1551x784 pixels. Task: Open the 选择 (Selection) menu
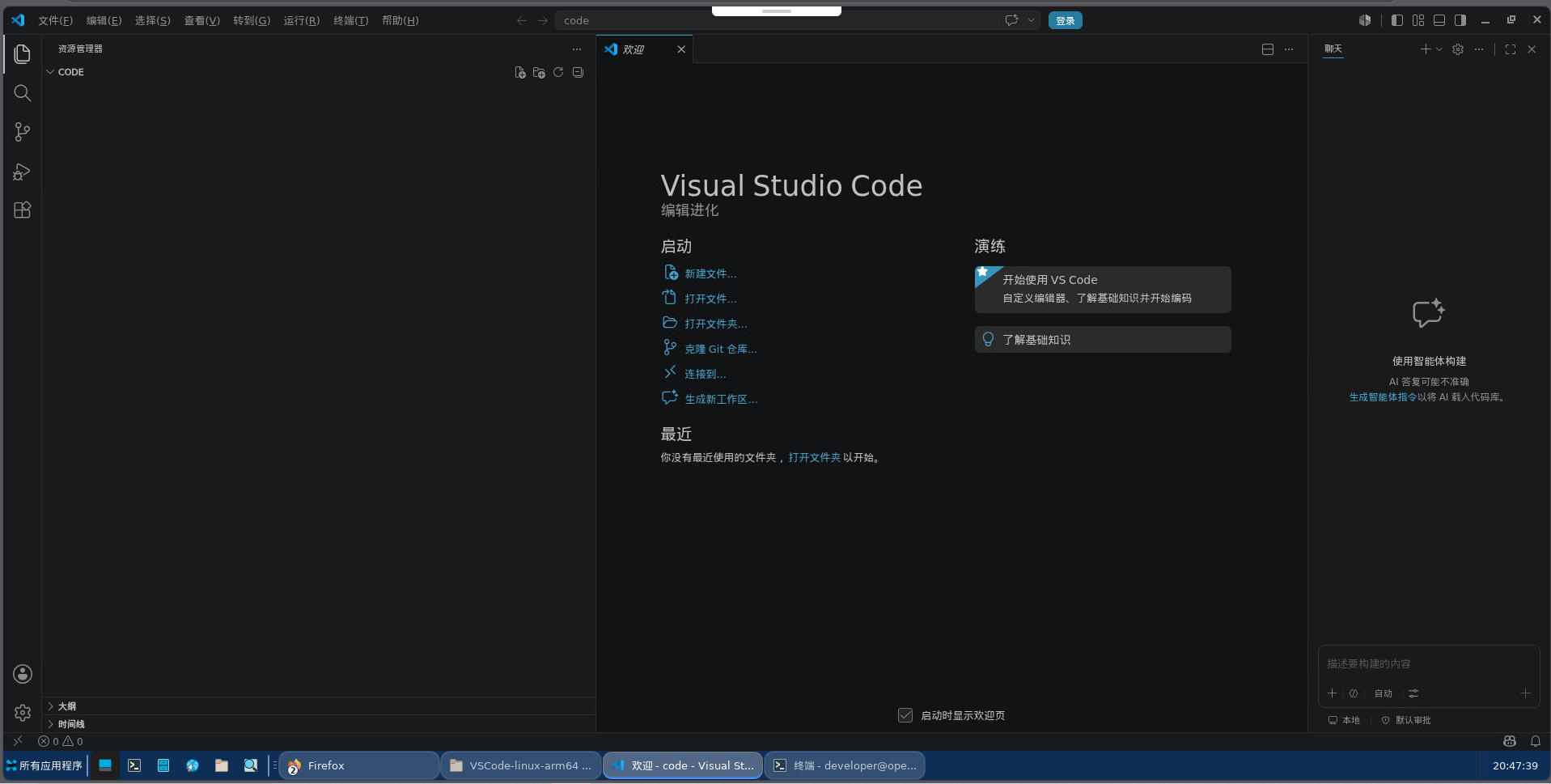153,21
